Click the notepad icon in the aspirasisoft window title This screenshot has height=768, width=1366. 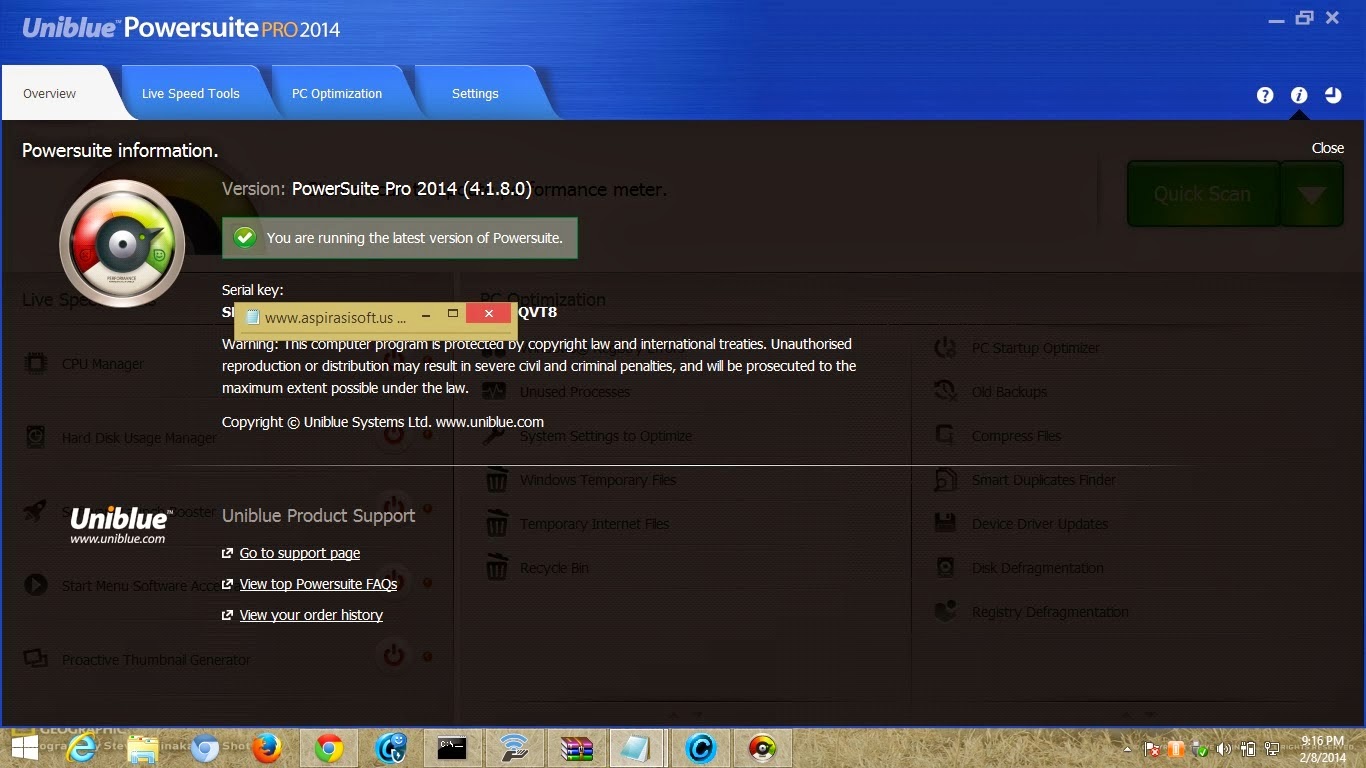point(252,317)
